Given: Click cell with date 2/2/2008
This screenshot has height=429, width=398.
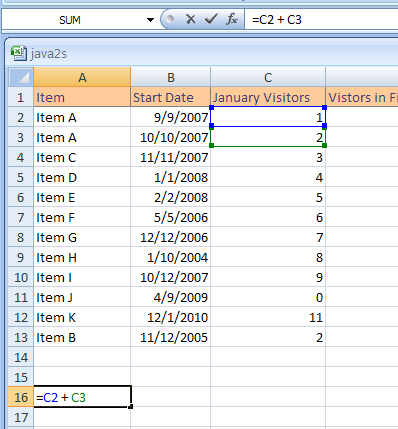Looking at the screenshot, I should [171, 197].
